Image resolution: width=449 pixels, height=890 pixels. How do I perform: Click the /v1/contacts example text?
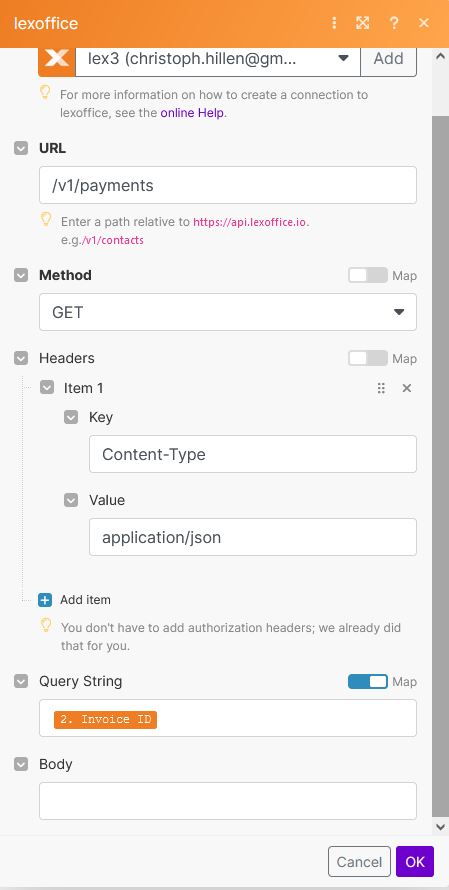113,240
